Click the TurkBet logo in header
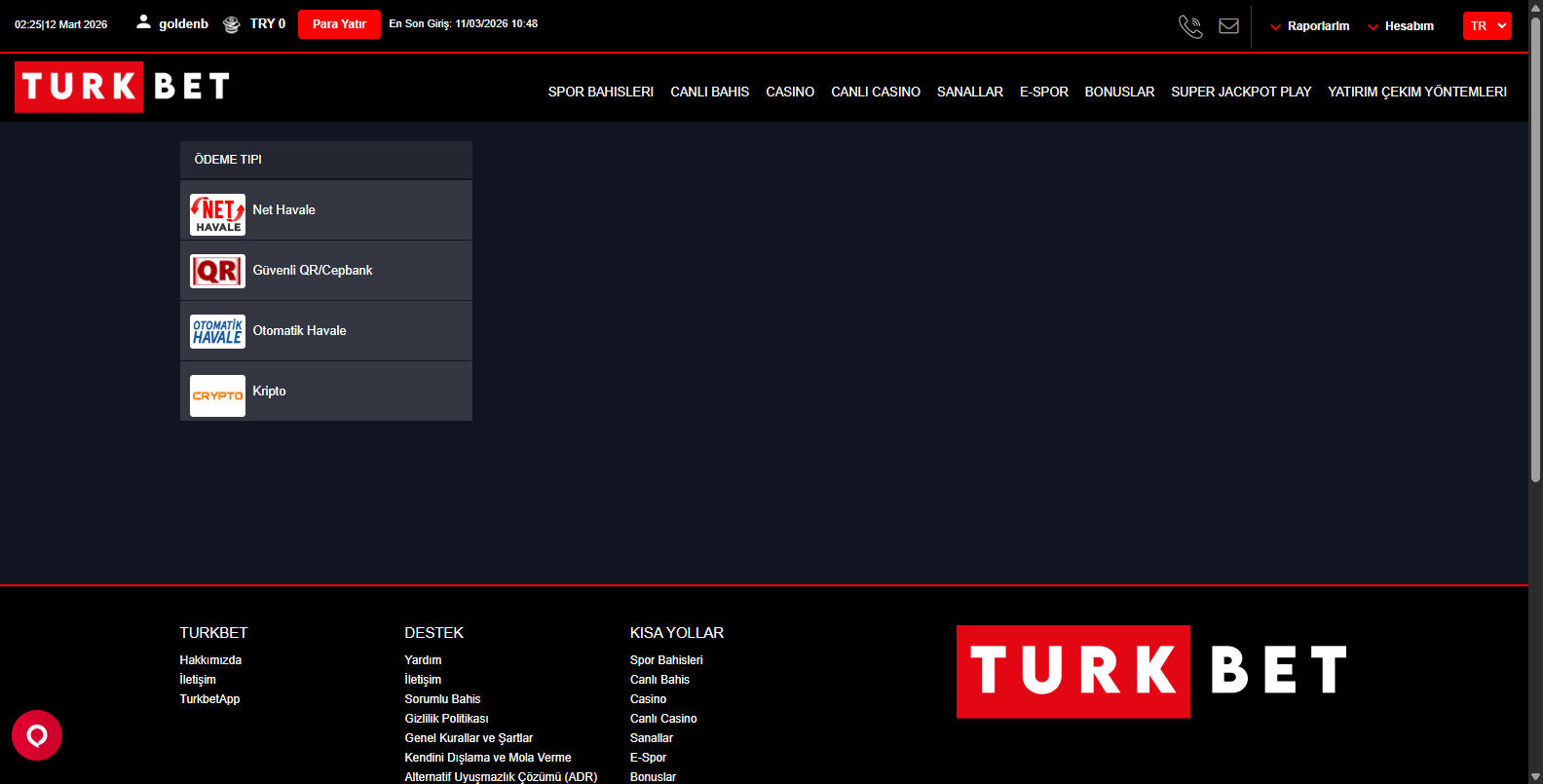The image size is (1543, 784). pyautogui.click(x=123, y=87)
